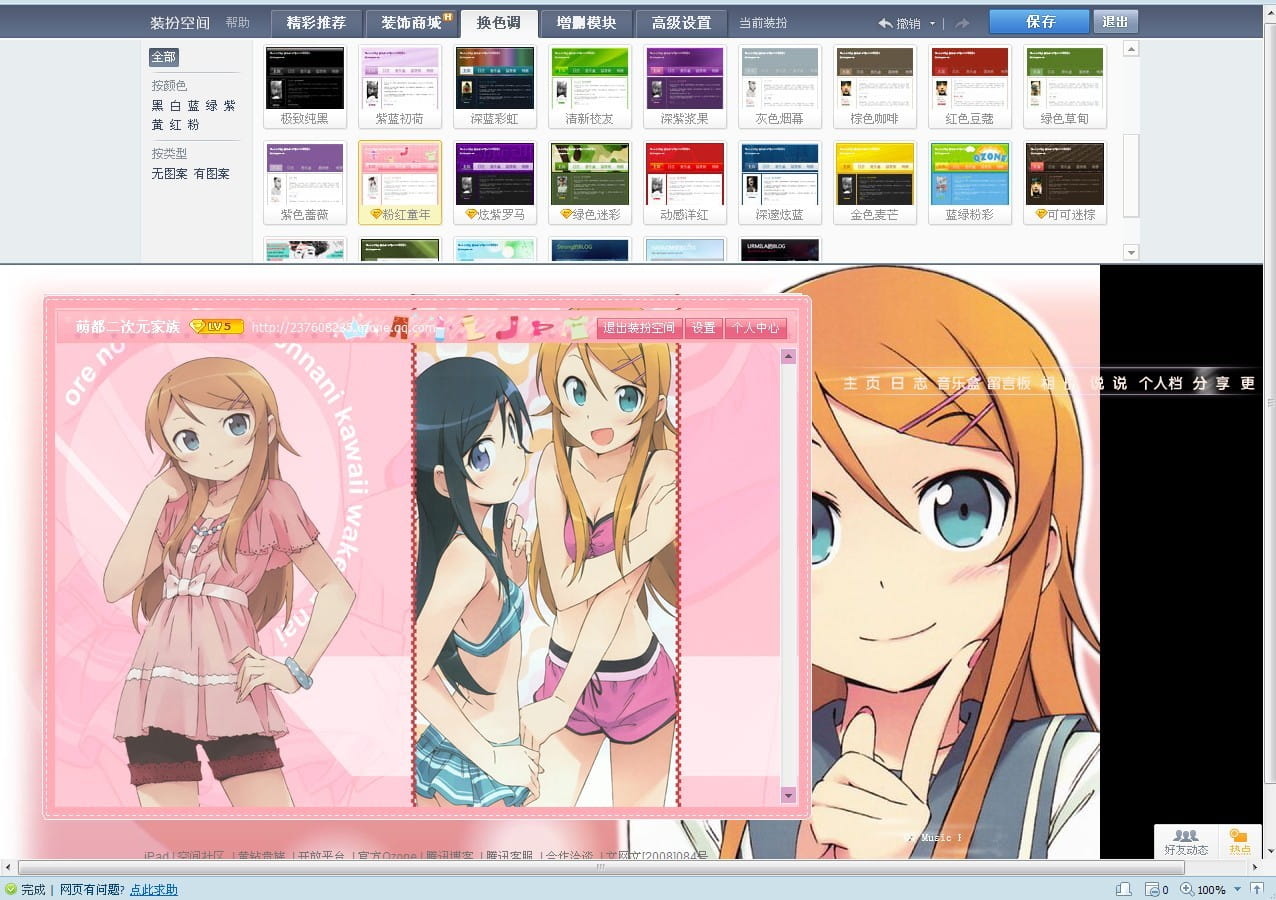Screen dimensions: 1276x900
Task: Apply the 灰色烟幕 theme thumbnail
Action: coord(780,87)
